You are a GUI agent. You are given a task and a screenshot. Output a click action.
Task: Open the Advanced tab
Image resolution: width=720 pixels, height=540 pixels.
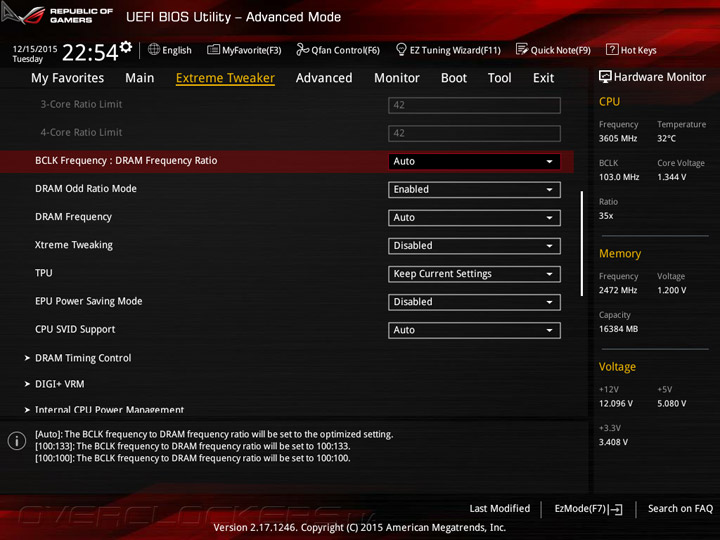324,78
